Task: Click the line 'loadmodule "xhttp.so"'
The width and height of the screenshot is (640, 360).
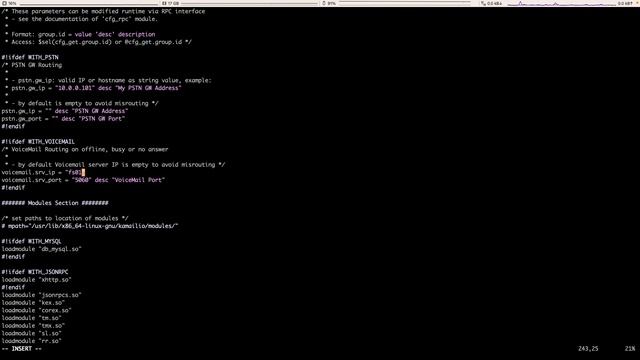Action: 36,280
